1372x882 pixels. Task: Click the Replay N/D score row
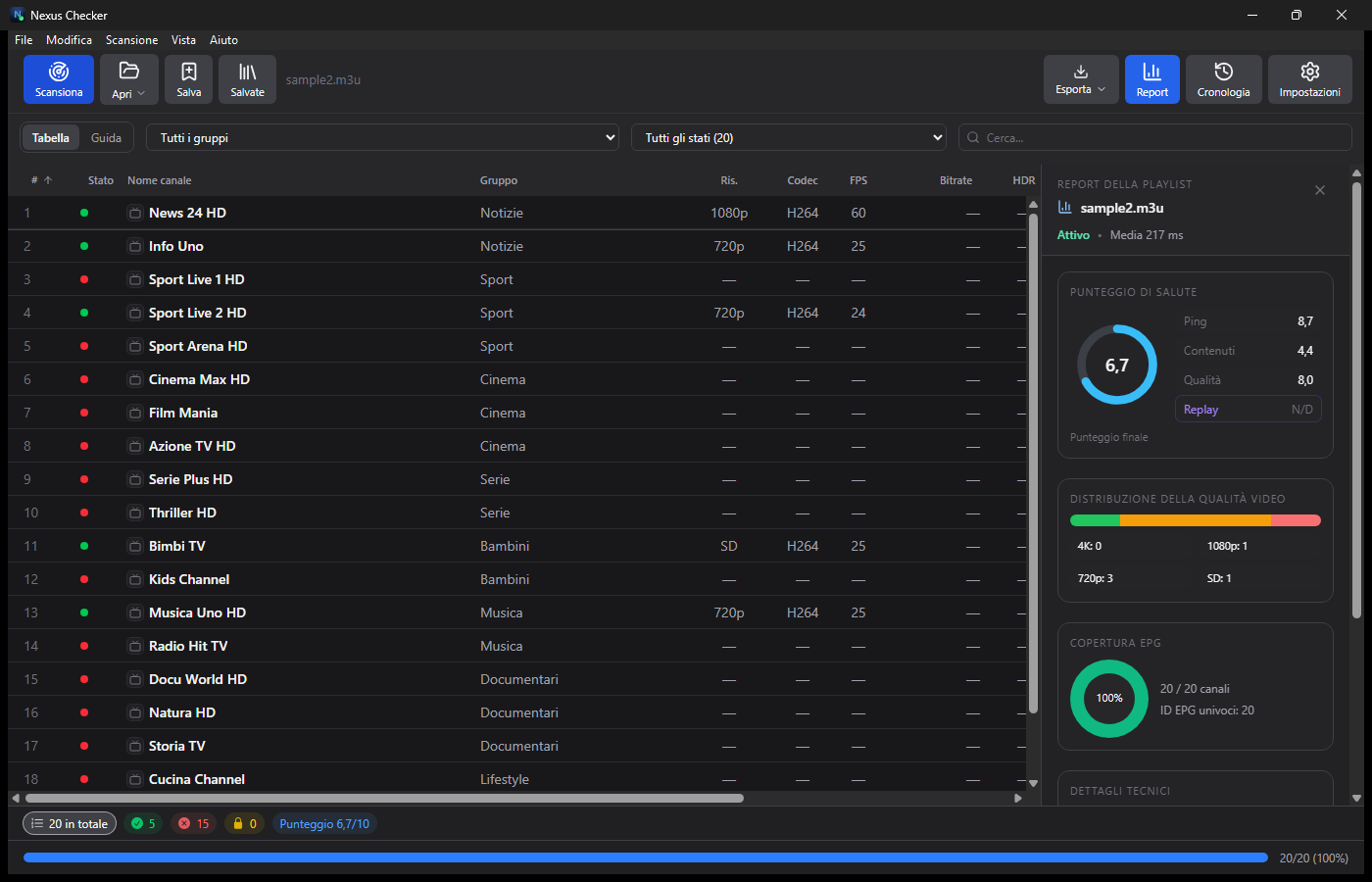(1248, 410)
